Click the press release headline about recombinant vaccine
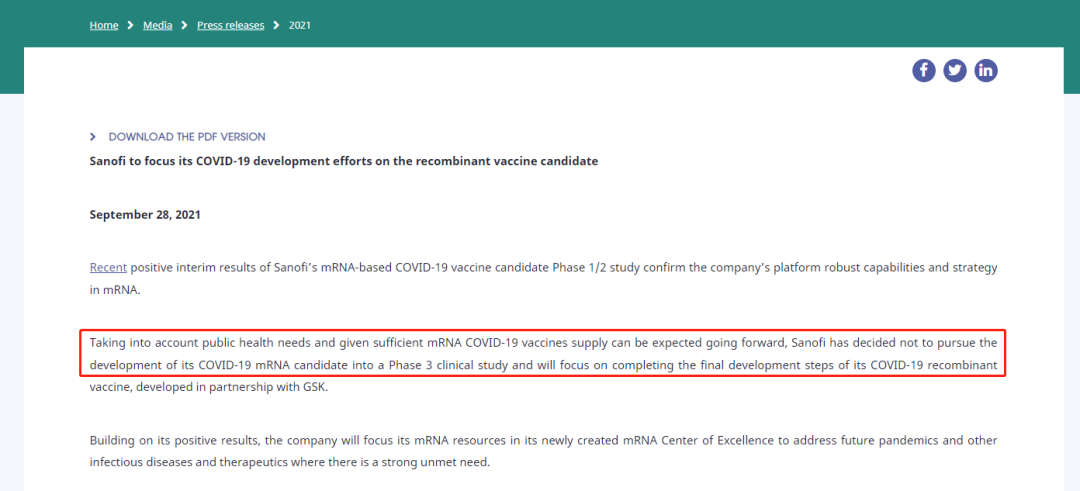This screenshot has width=1080, height=491. pos(344,161)
